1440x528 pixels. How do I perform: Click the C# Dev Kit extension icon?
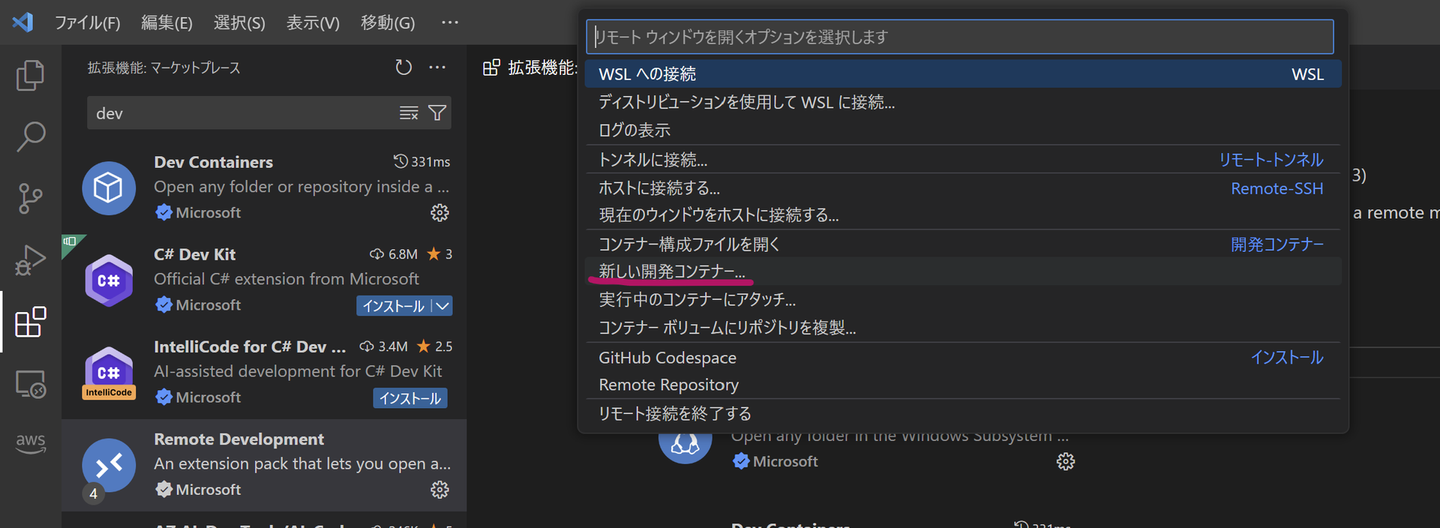coord(109,280)
